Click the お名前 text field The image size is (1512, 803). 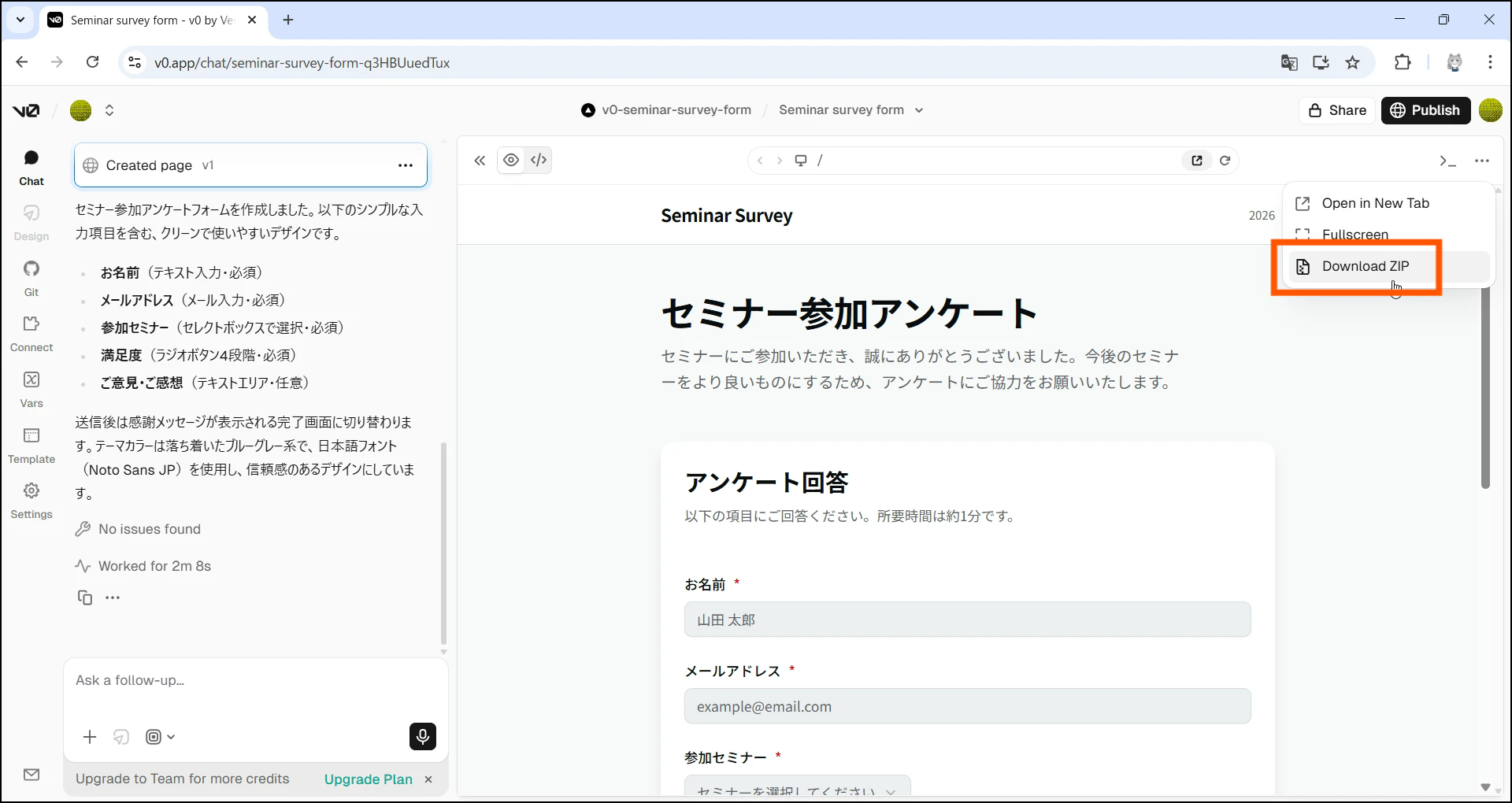[967, 620]
